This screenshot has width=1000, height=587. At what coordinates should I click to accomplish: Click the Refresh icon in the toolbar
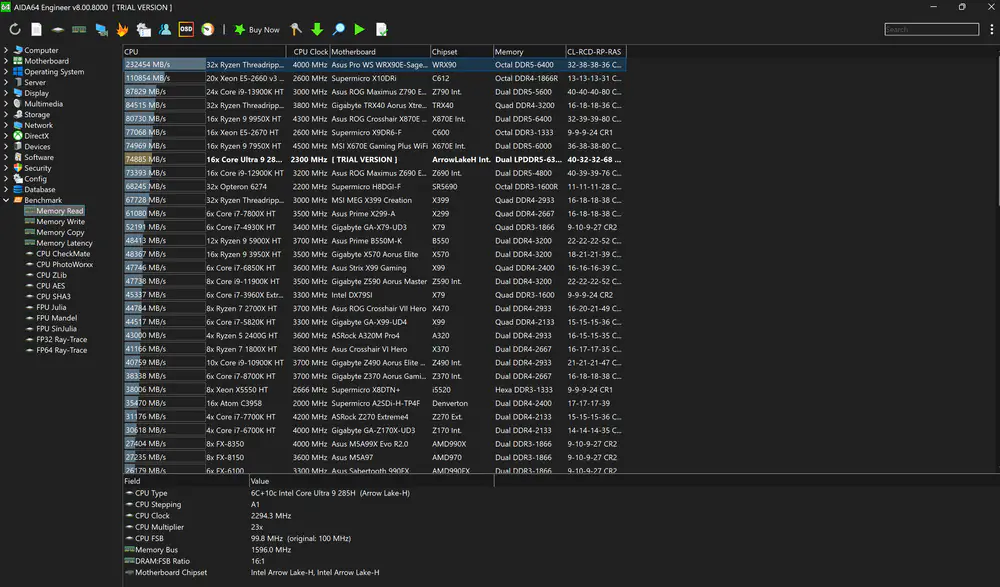pos(15,30)
